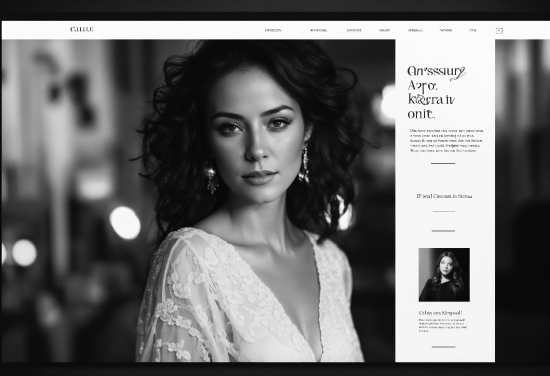
Task: Click the thin divider line under the centered link
Action: click(444, 212)
